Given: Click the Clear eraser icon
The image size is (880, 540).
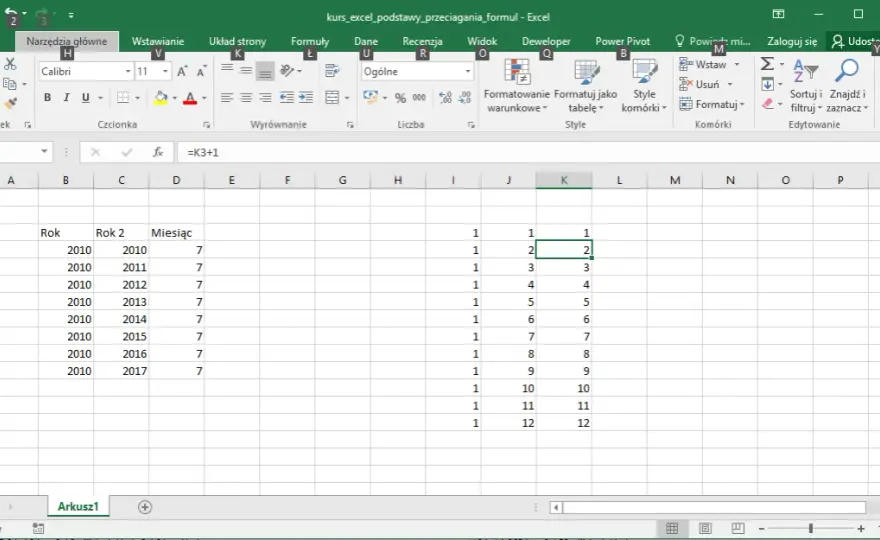Looking at the screenshot, I should point(768,104).
